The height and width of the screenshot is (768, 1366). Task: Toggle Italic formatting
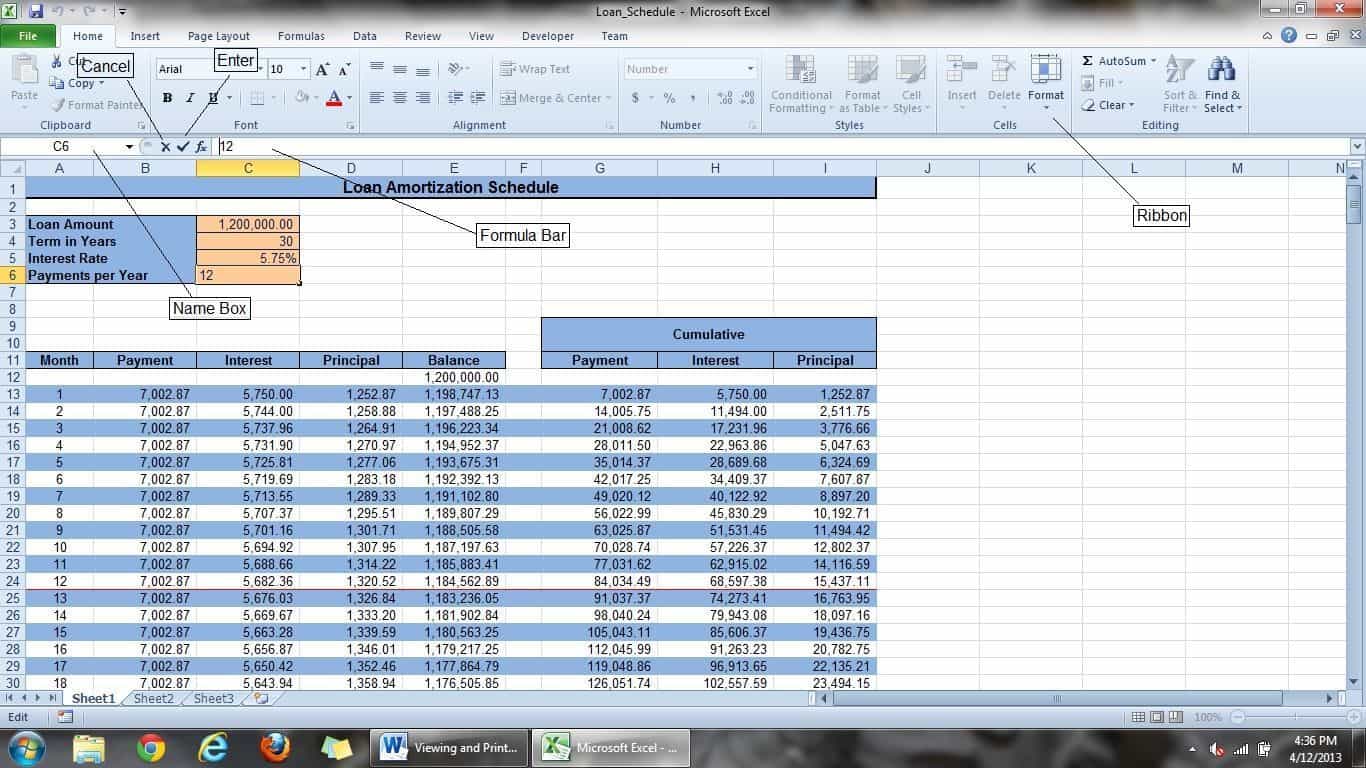(190, 98)
